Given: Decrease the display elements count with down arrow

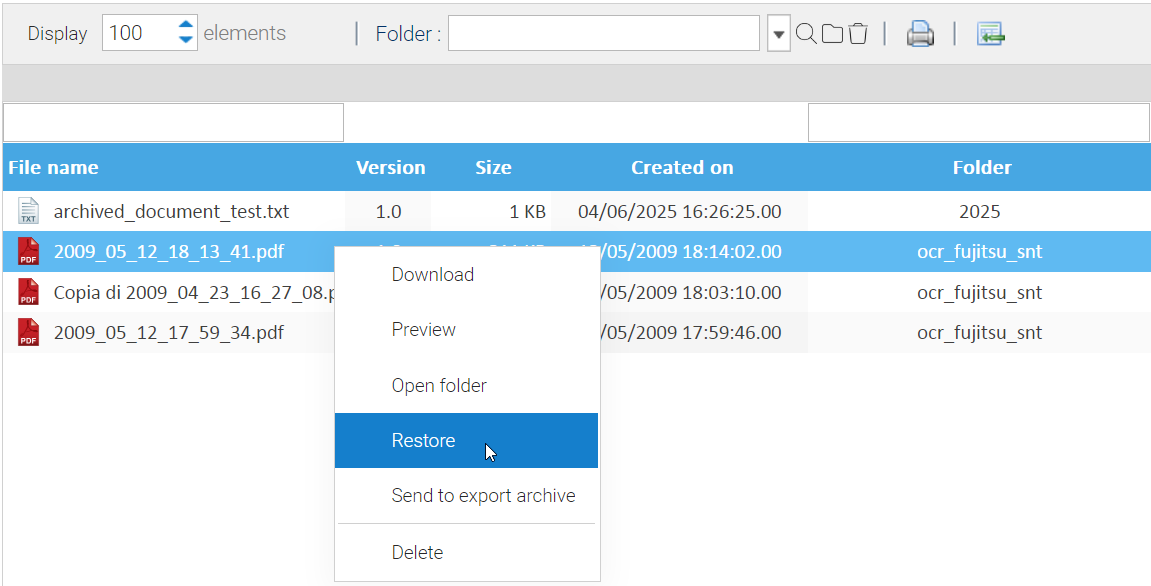Looking at the screenshot, I should [x=186, y=40].
